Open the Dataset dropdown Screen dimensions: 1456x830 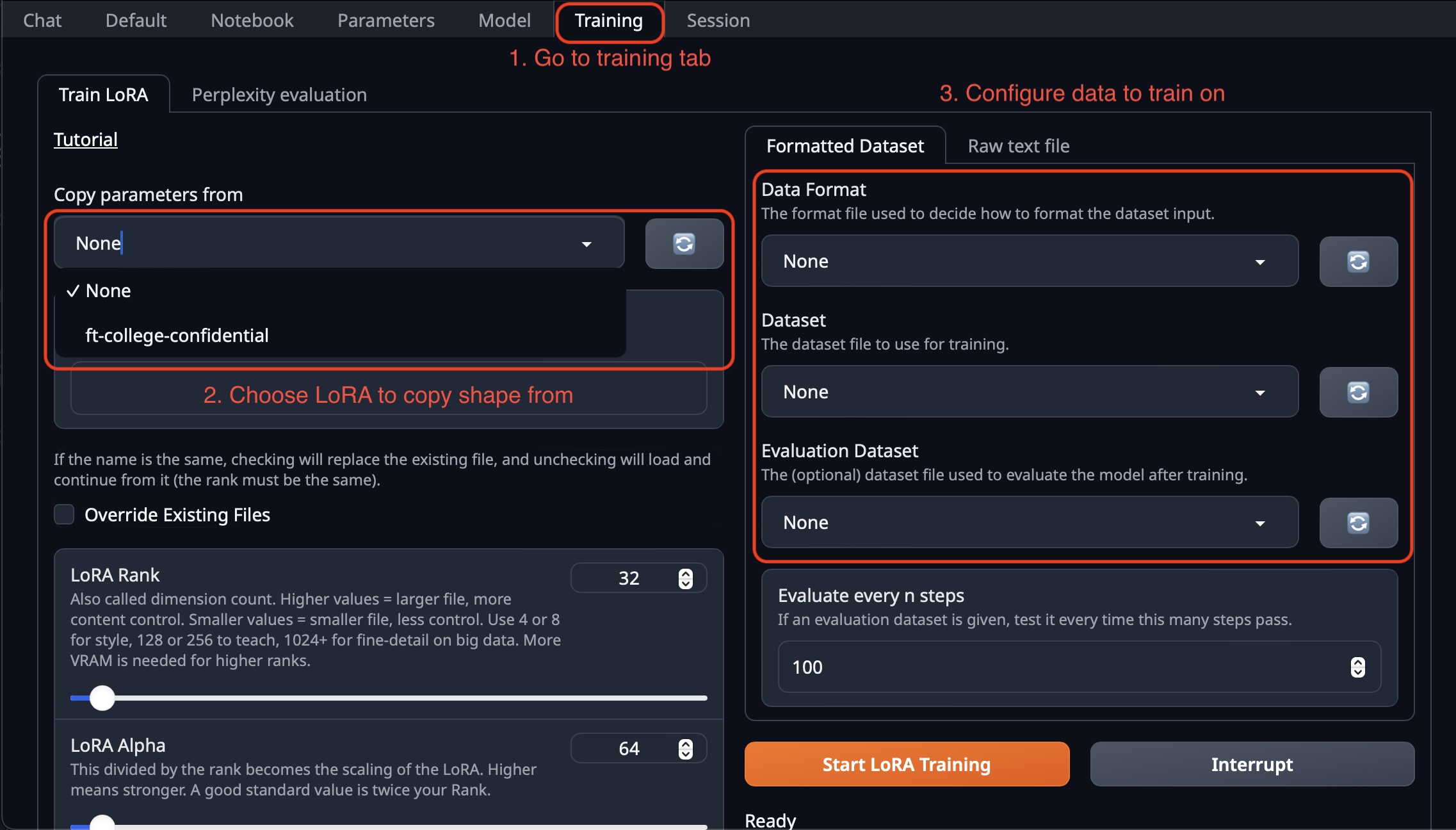point(1260,392)
